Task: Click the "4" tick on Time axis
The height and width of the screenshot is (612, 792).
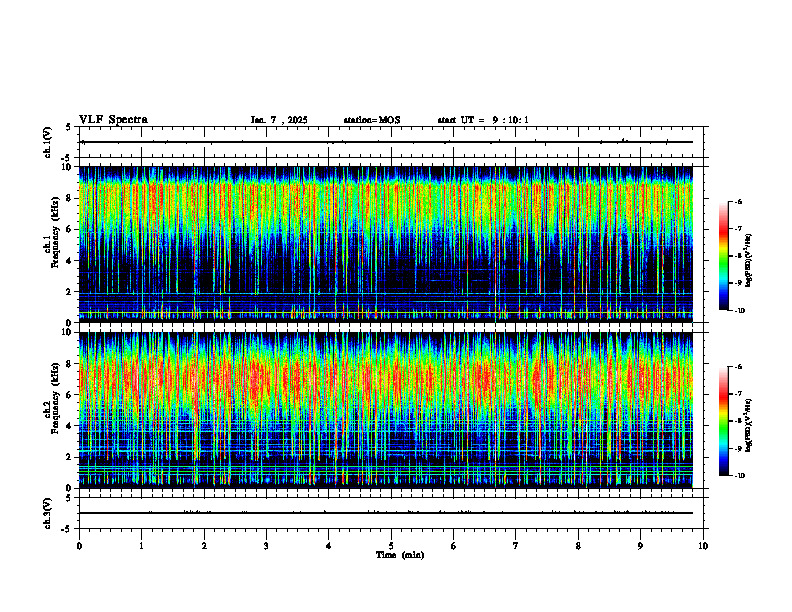Action: (329, 546)
